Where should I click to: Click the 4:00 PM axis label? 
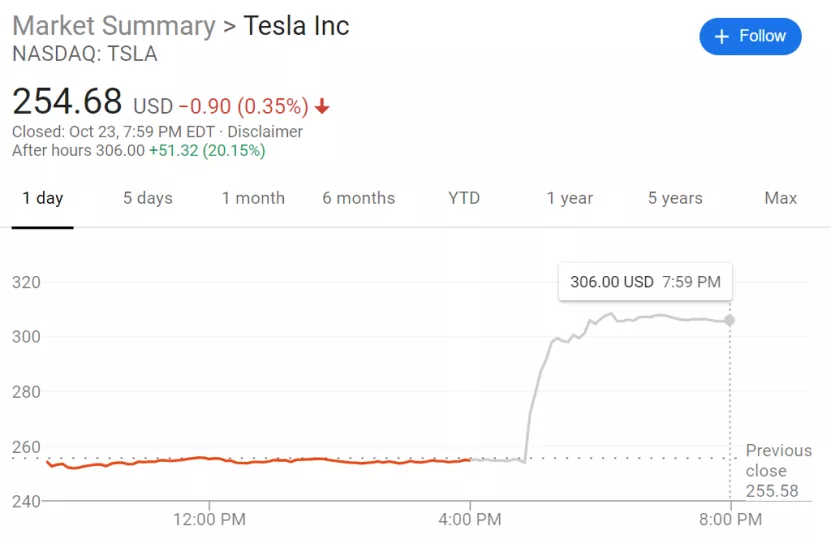coord(470,519)
